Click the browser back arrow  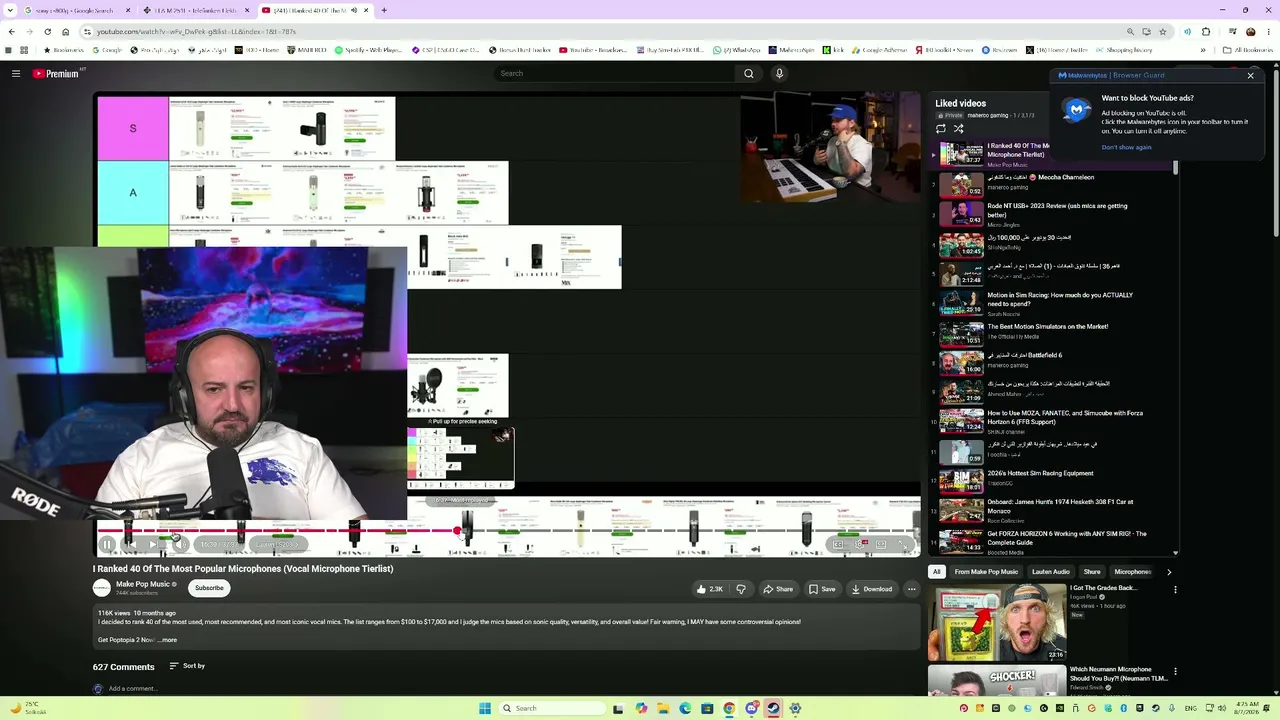pos(11,32)
